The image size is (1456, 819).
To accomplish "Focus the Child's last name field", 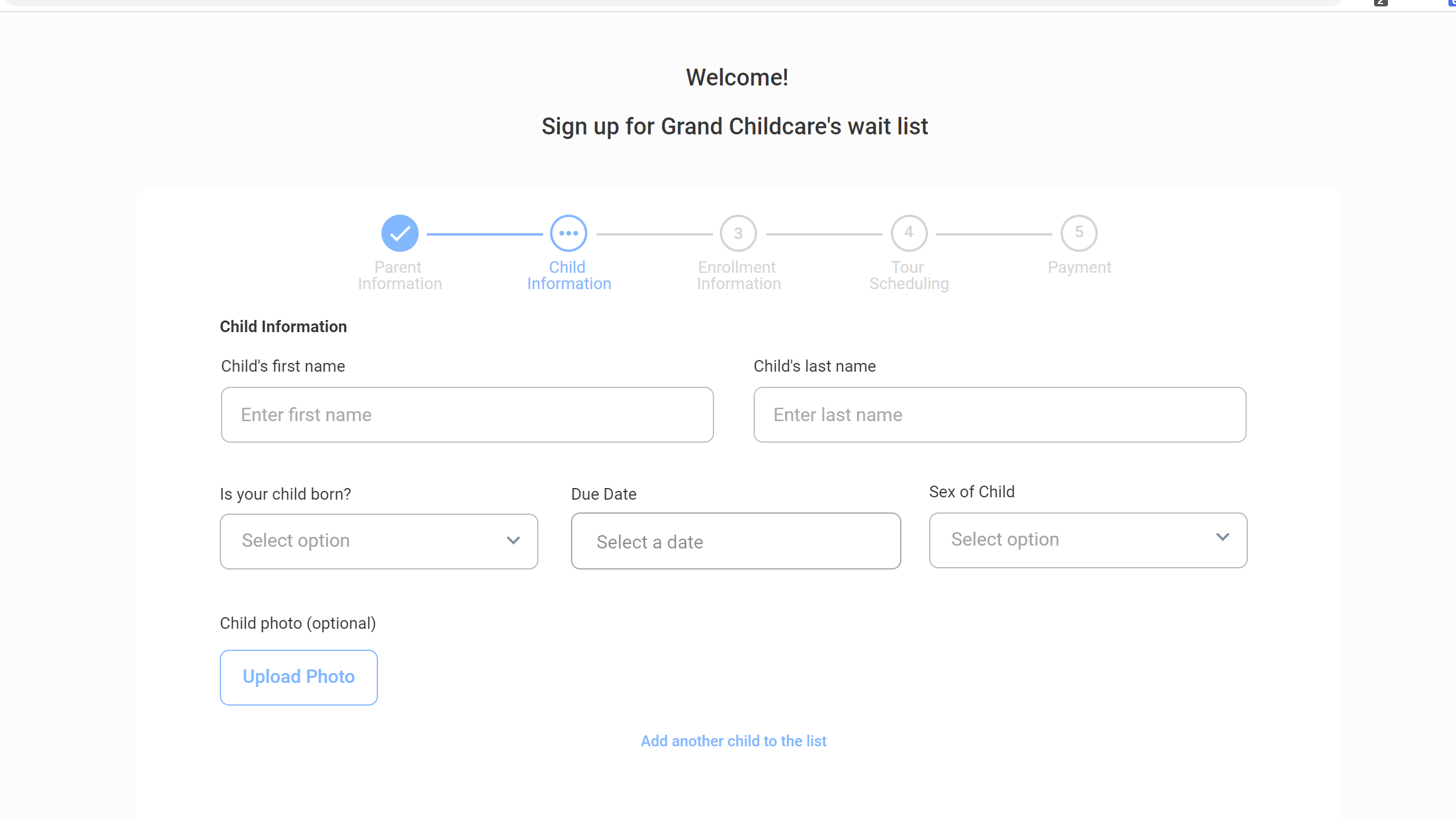I will 1000,415.
